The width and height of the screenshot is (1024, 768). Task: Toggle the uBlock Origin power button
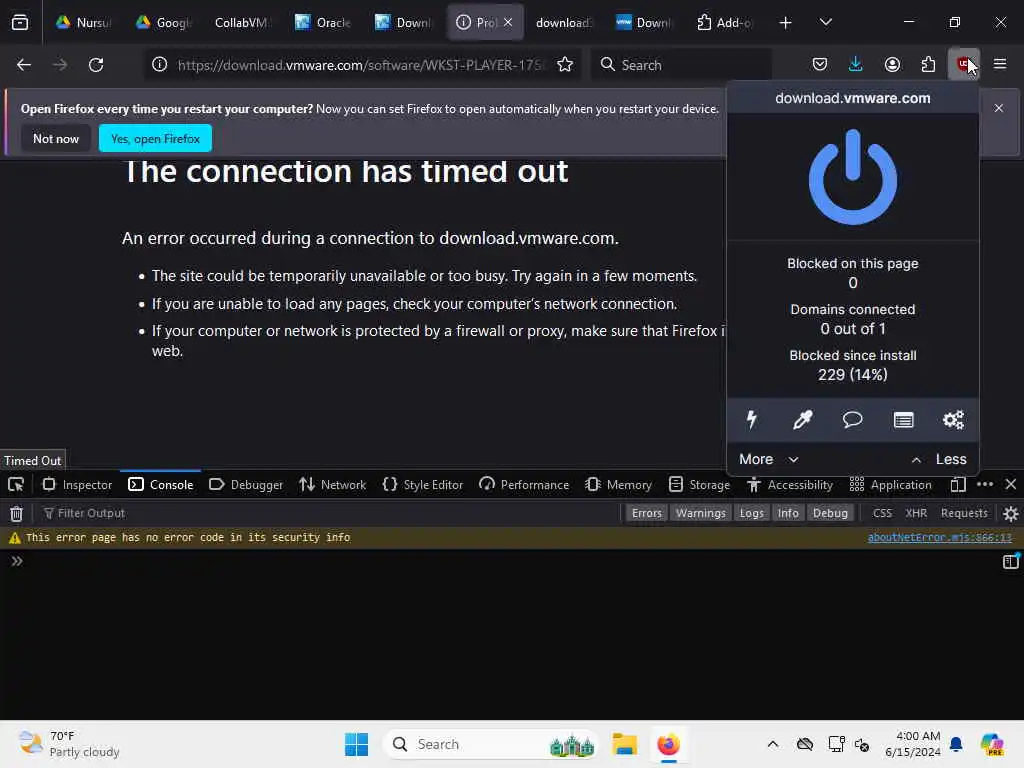pos(852,177)
